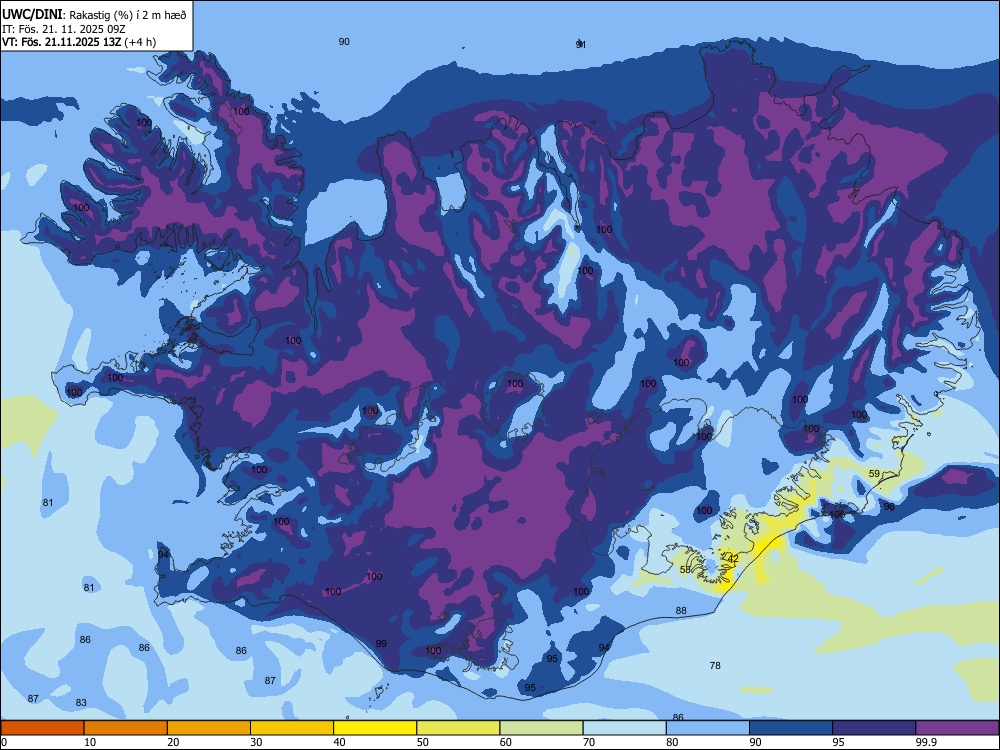Image resolution: width=1000 pixels, height=750 pixels.
Task: Click the legend tick label '60'
Action: (506, 742)
